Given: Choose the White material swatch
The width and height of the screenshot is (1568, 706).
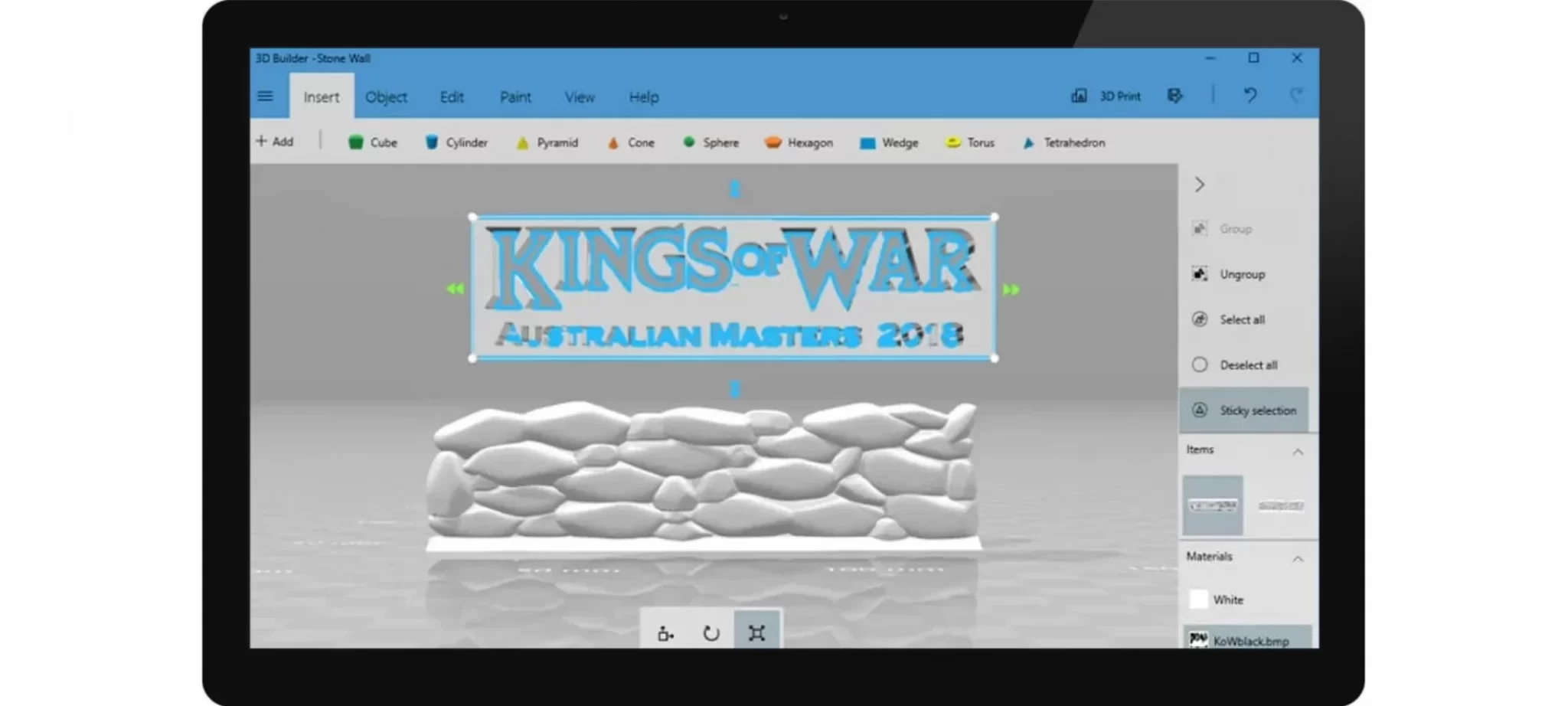Looking at the screenshot, I should (1199, 600).
